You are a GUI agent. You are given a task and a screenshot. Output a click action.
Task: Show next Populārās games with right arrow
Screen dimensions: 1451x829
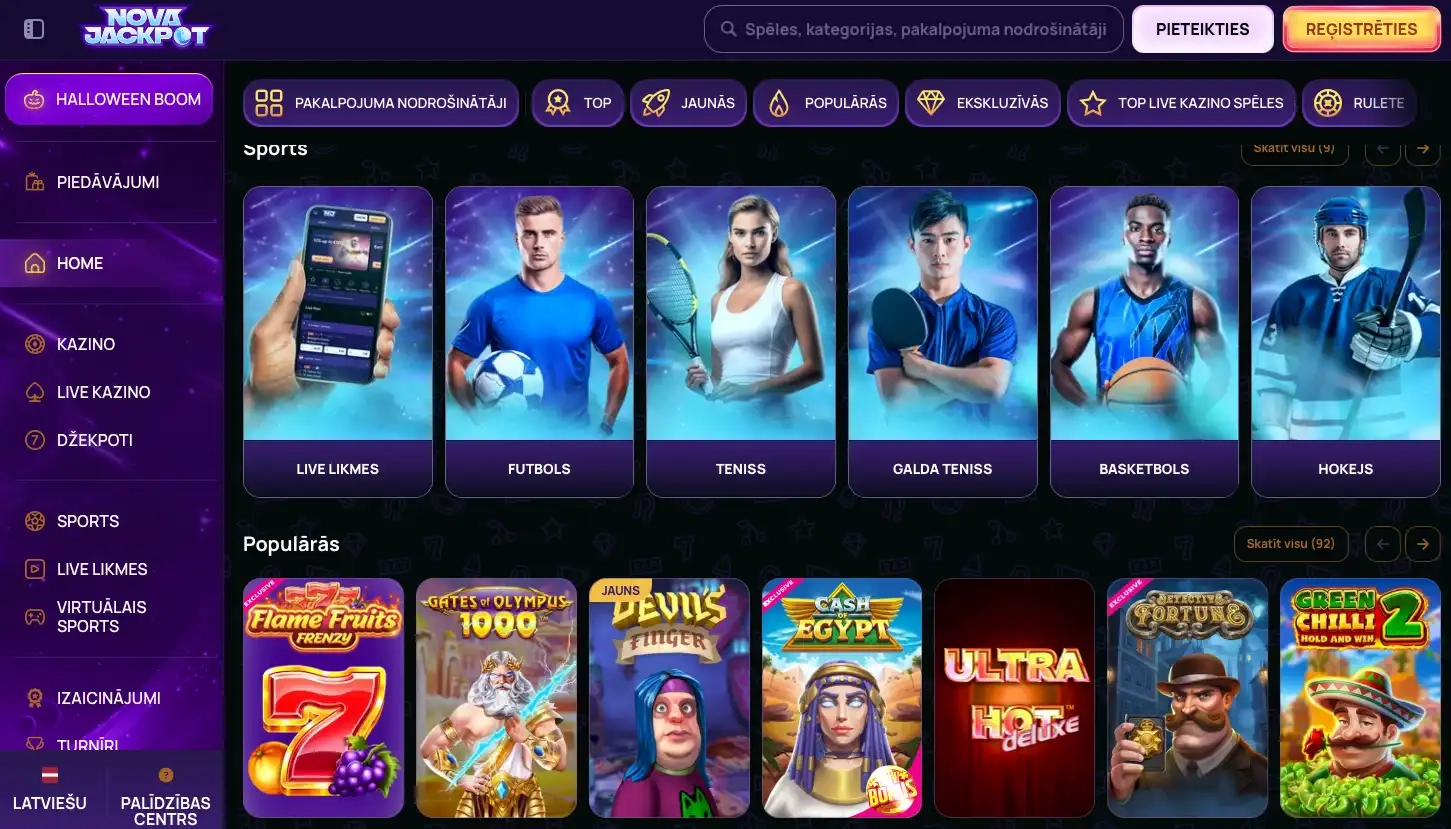point(1422,544)
